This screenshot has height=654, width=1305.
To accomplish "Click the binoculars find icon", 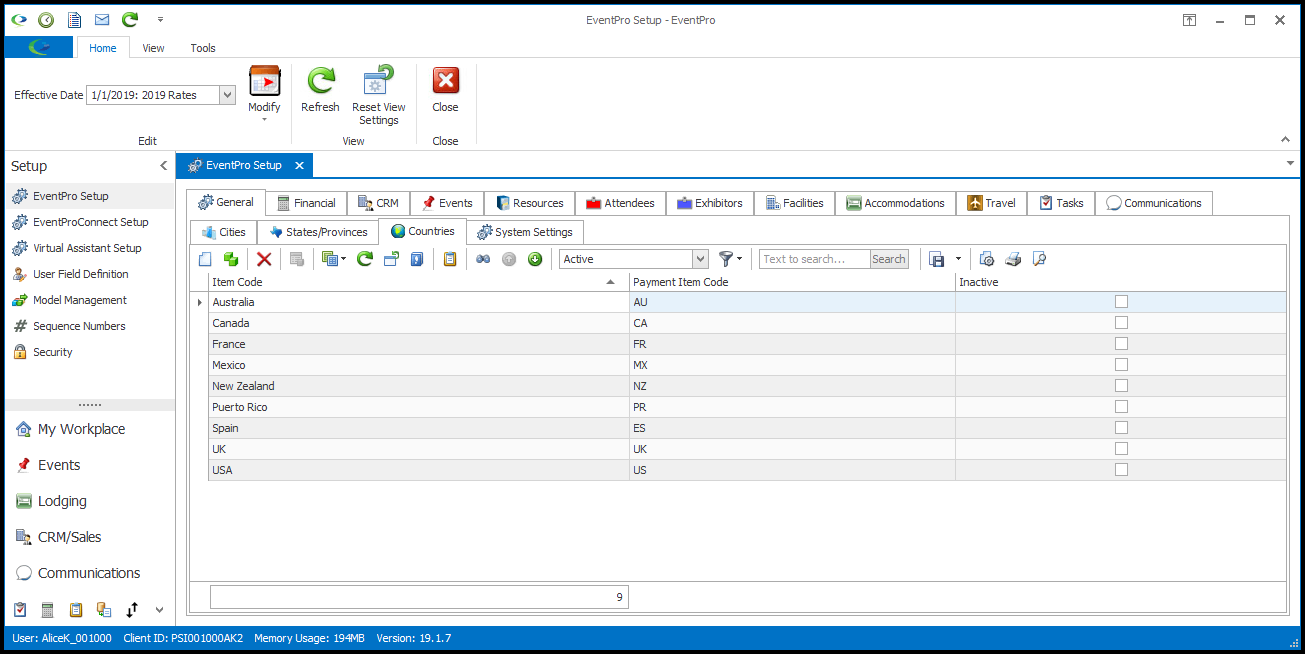I will pos(483,259).
